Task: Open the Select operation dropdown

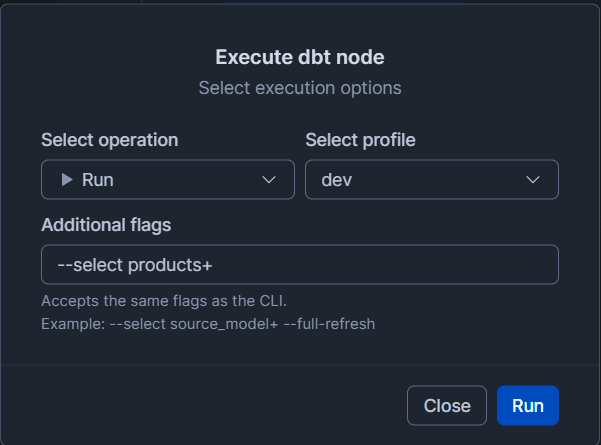Action: click(x=168, y=179)
